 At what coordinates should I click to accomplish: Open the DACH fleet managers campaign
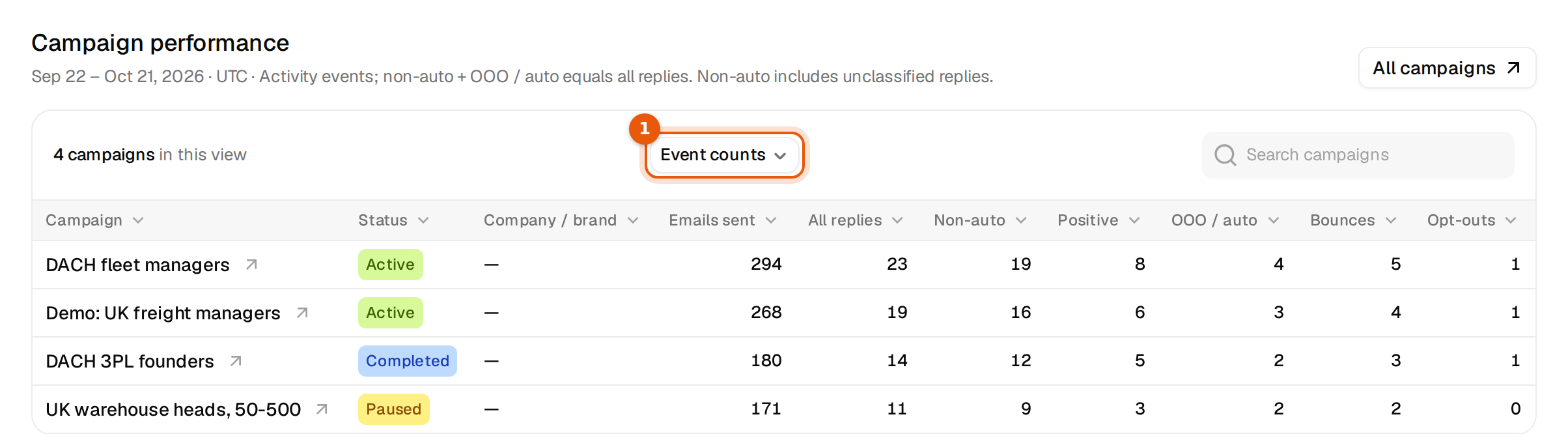[x=137, y=265]
